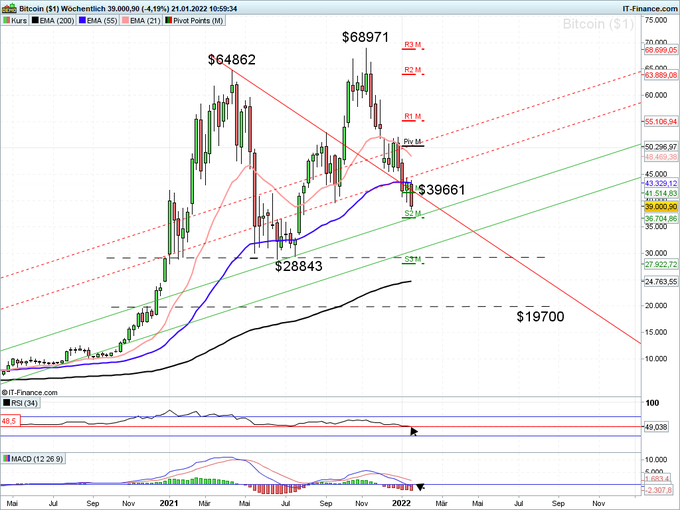Click the 68.699,05 price axis tag
Screen dimensions: 680x510
[661, 50]
